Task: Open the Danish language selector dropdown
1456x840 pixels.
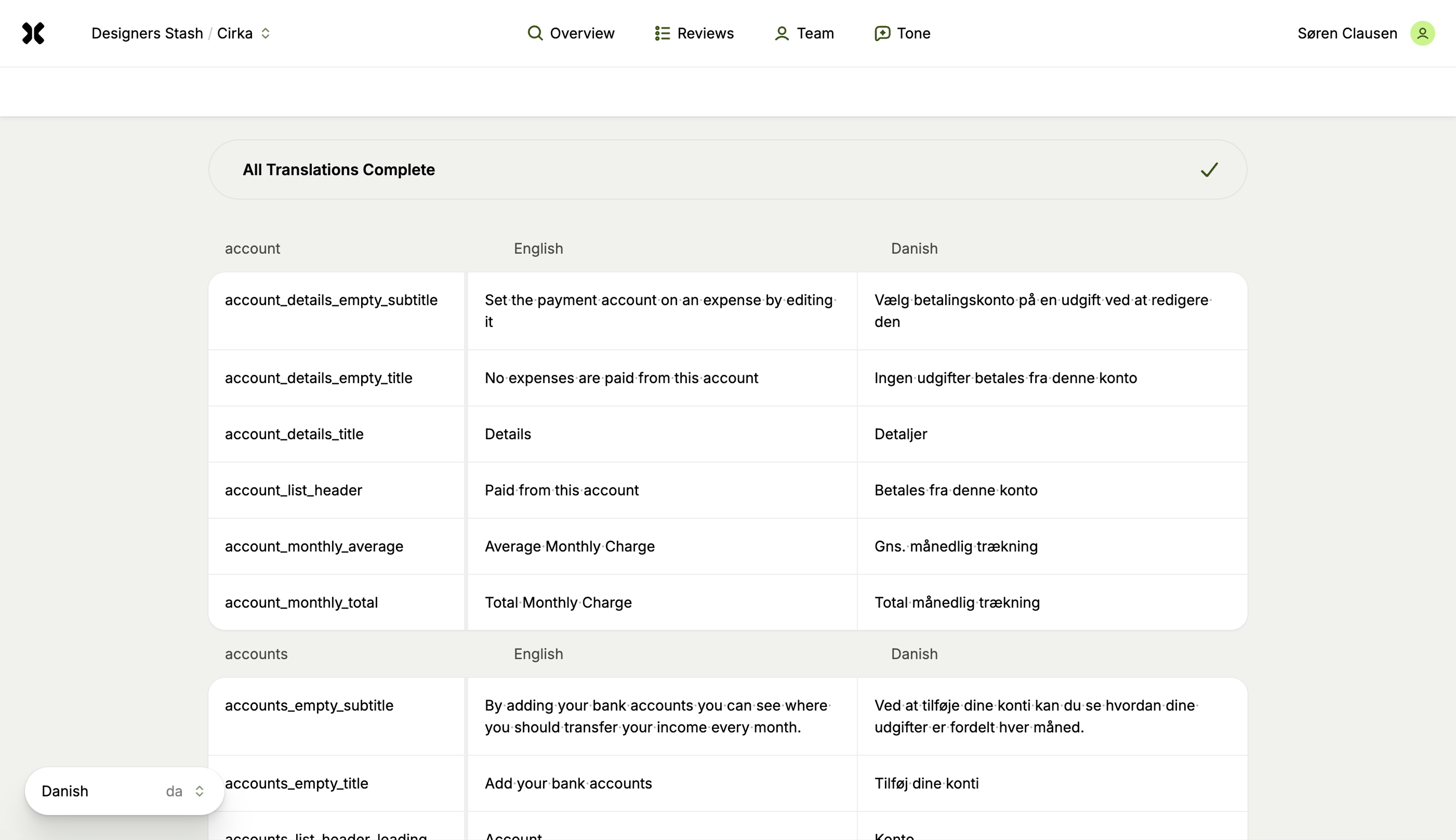Action: tap(124, 791)
